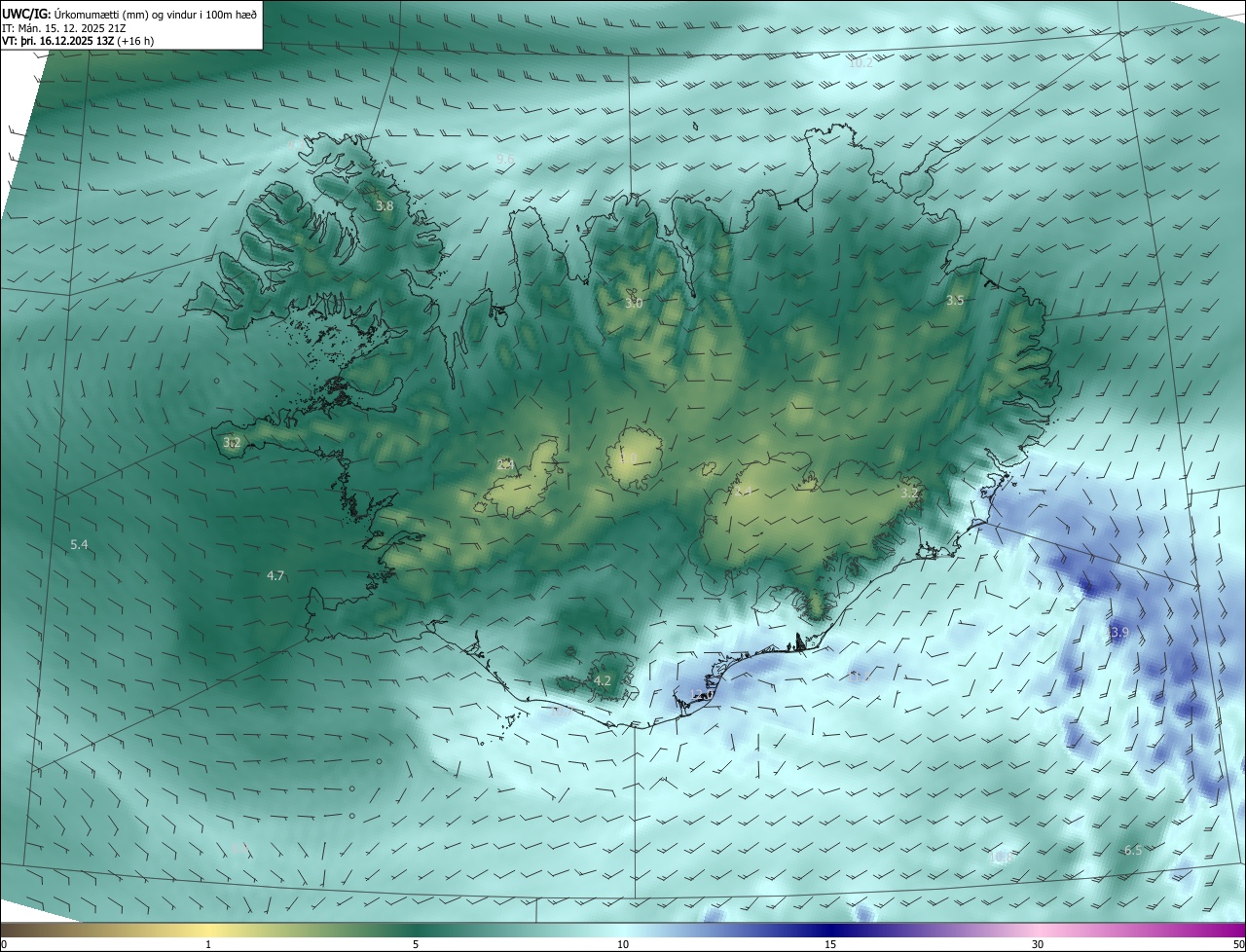Click the 10 tick on the color legend
This screenshot has height=952, width=1246.
click(x=623, y=944)
